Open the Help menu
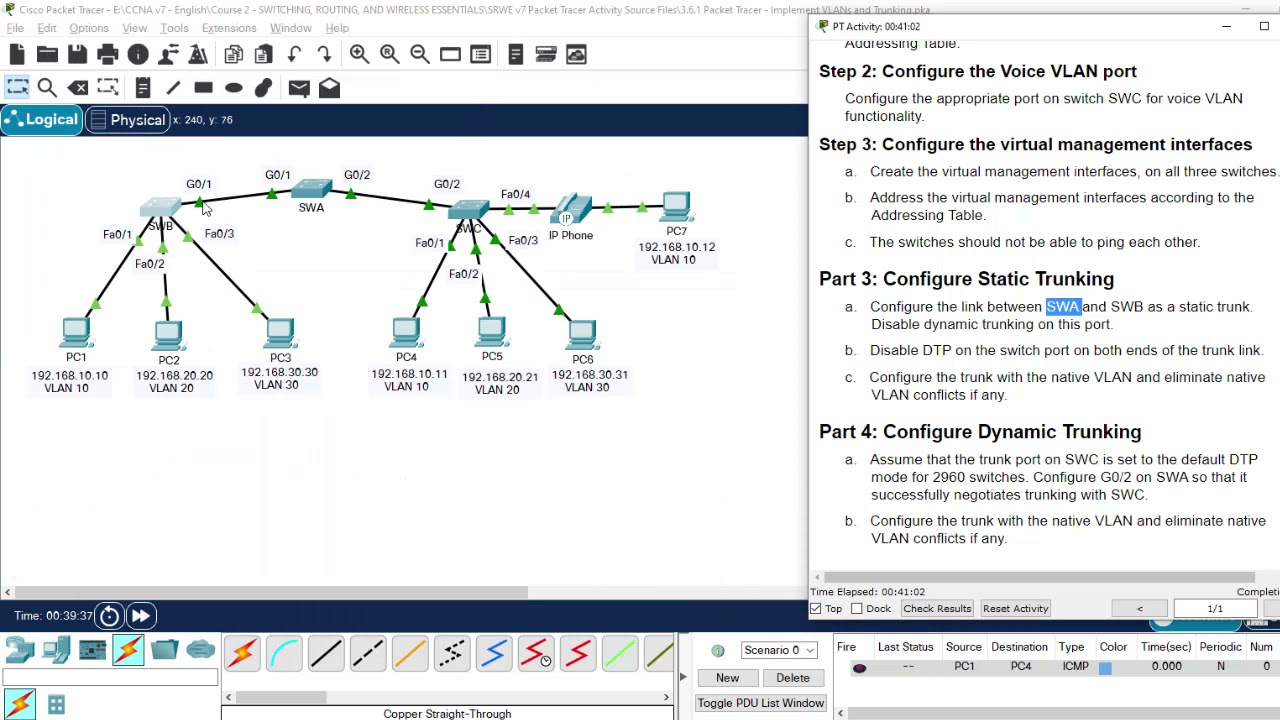The image size is (1280, 720). click(x=337, y=28)
